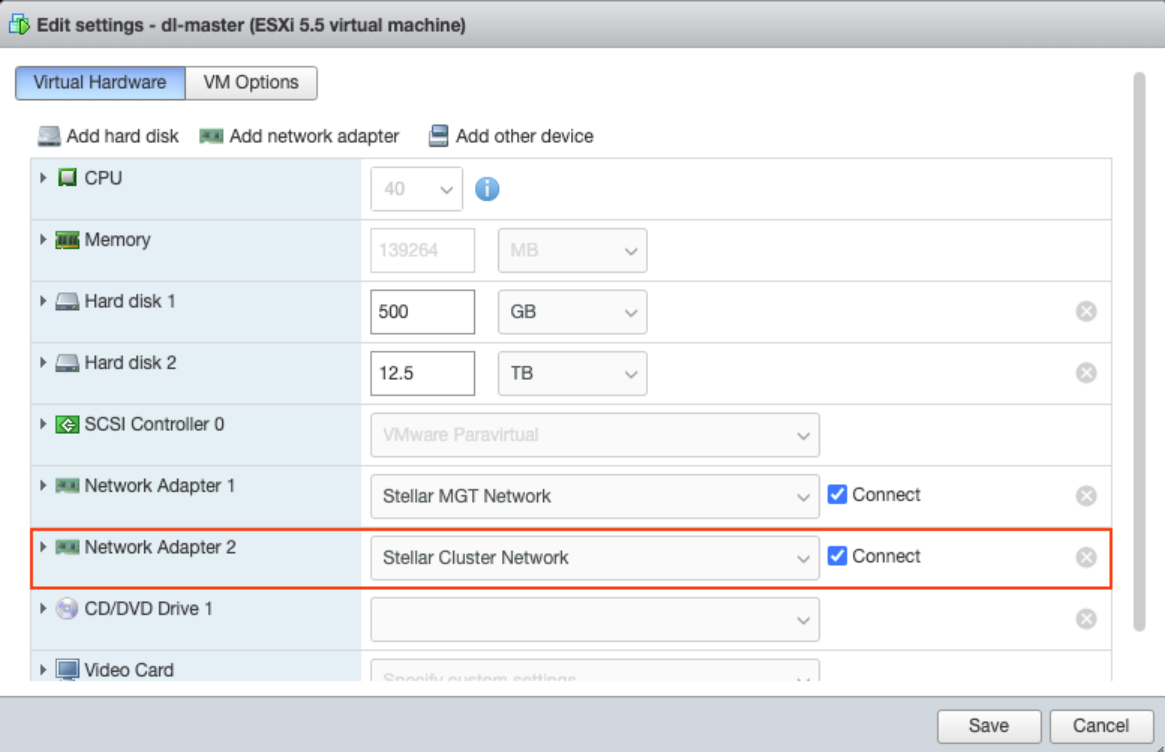Click the Add other device icon
The height and width of the screenshot is (752, 1165).
click(x=438, y=136)
